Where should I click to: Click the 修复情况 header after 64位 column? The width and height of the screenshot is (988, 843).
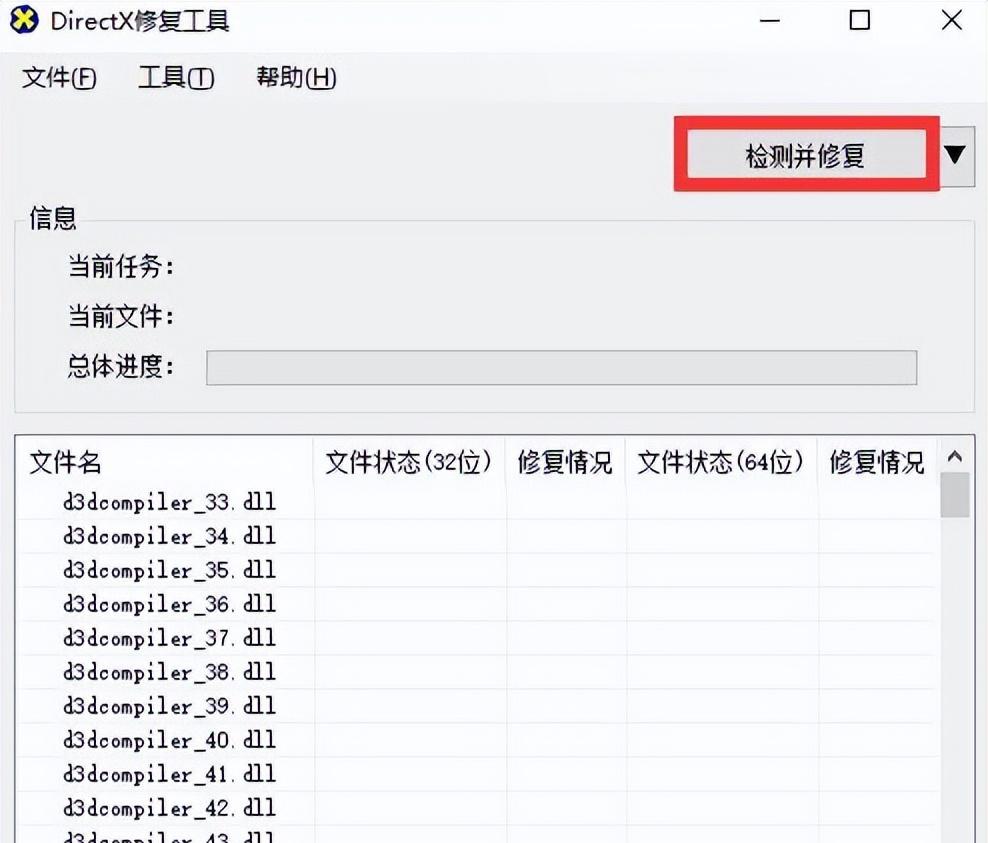point(876,462)
